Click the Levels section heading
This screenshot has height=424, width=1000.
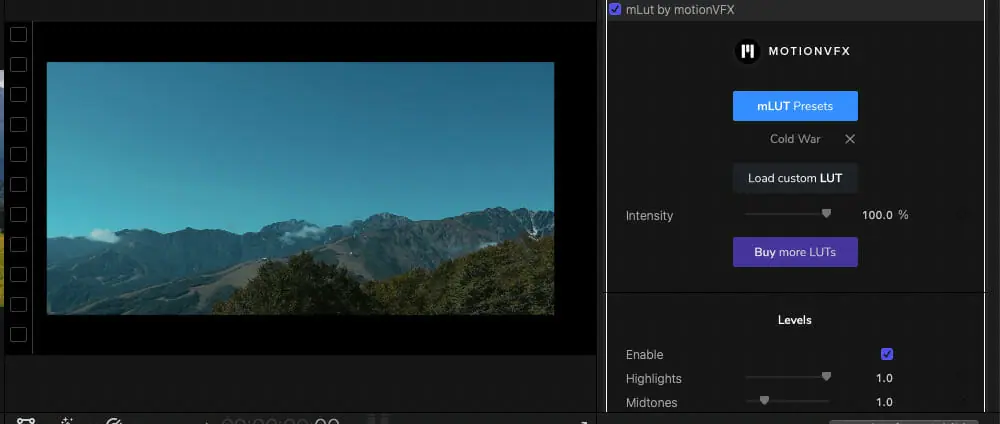pos(795,320)
